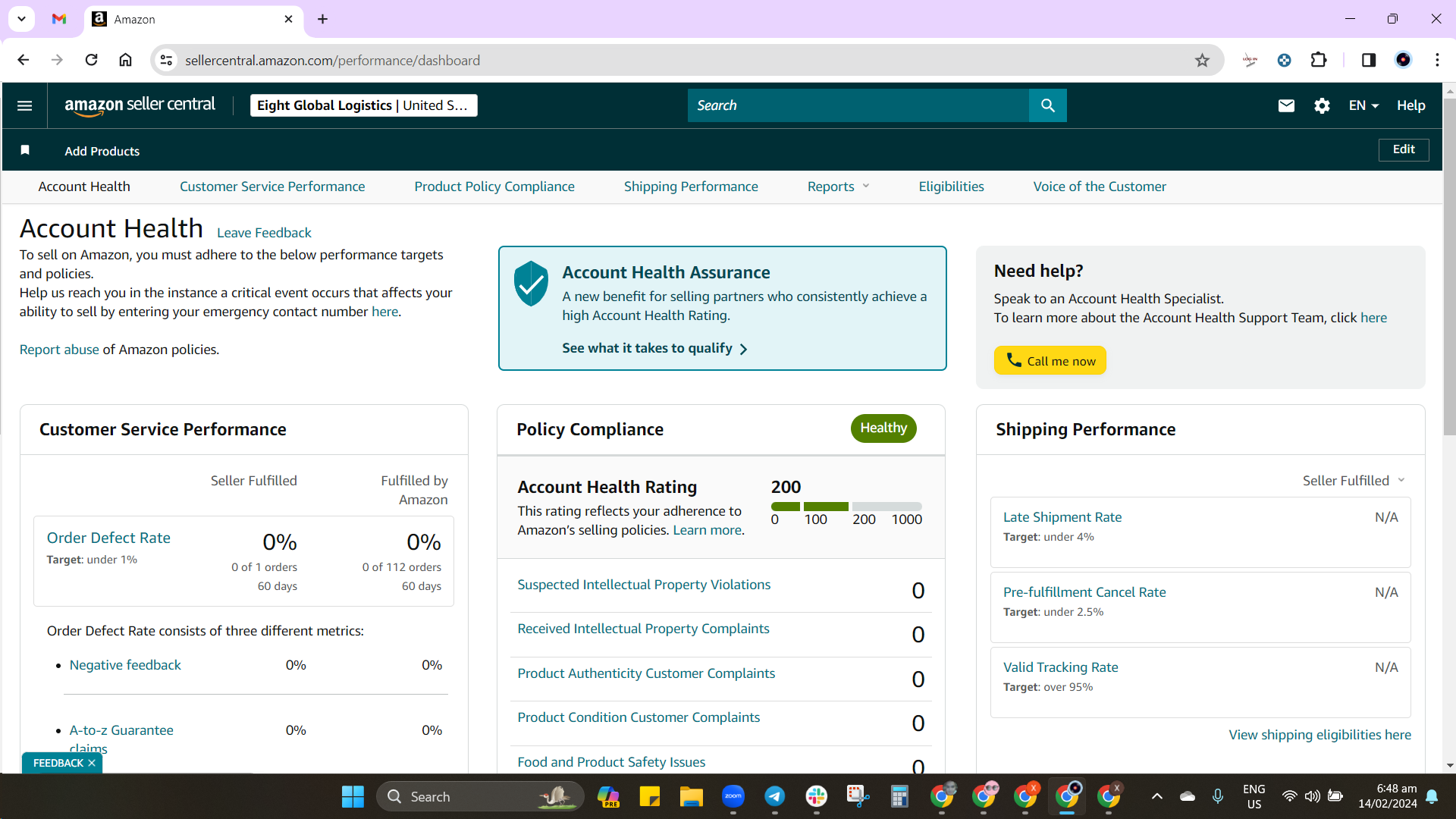This screenshot has height=819, width=1456.
Task: Open the Report abuse link
Action: click(59, 350)
